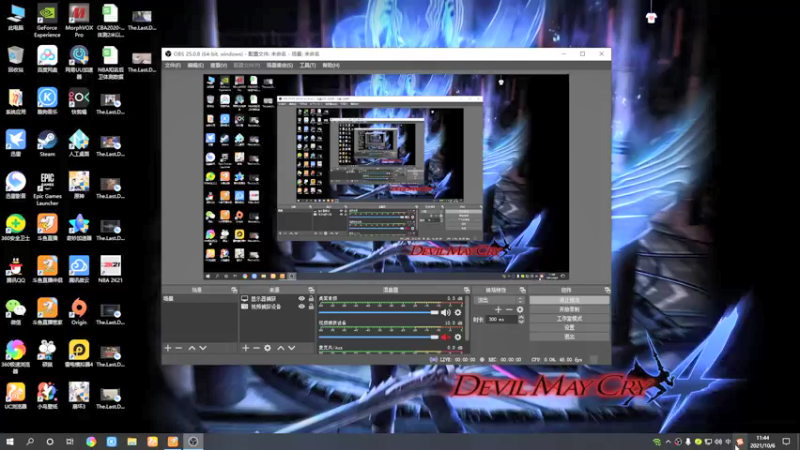Hide the Video Capture Device source via eye
The width and height of the screenshot is (800, 450).
tap(302, 307)
